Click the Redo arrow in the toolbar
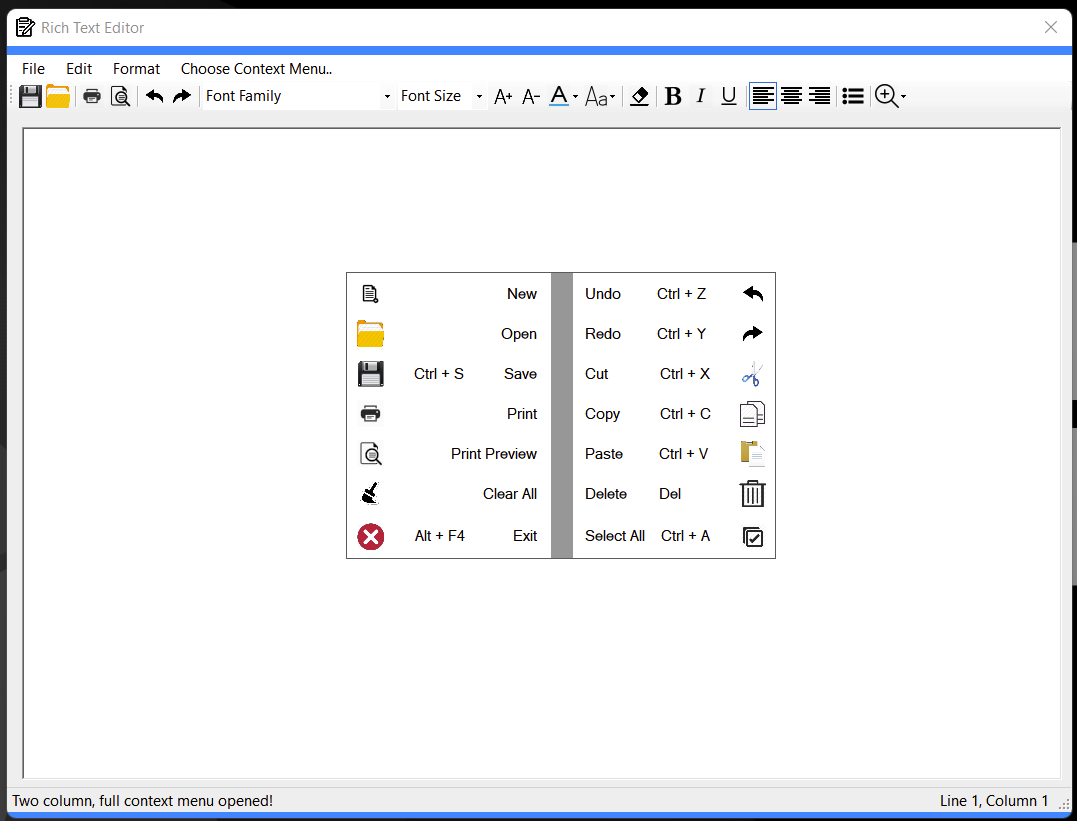Image resolution: width=1077 pixels, height=821 pixels. [x=182, y=96]
